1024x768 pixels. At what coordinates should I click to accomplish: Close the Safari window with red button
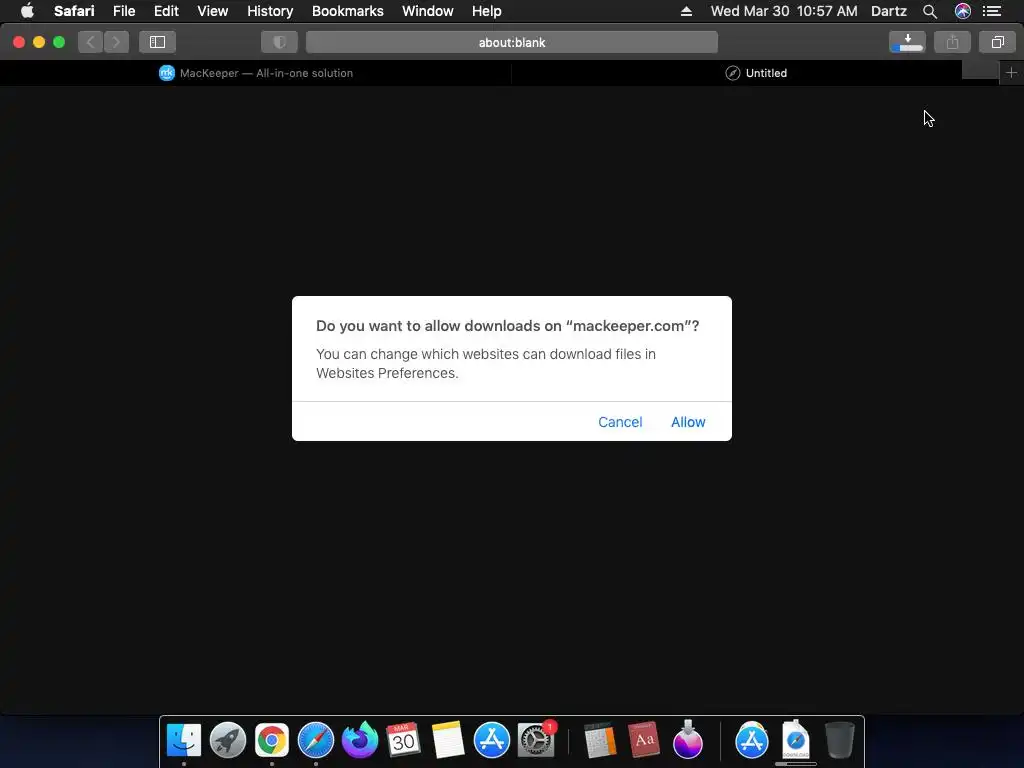[x=19, y=42]
